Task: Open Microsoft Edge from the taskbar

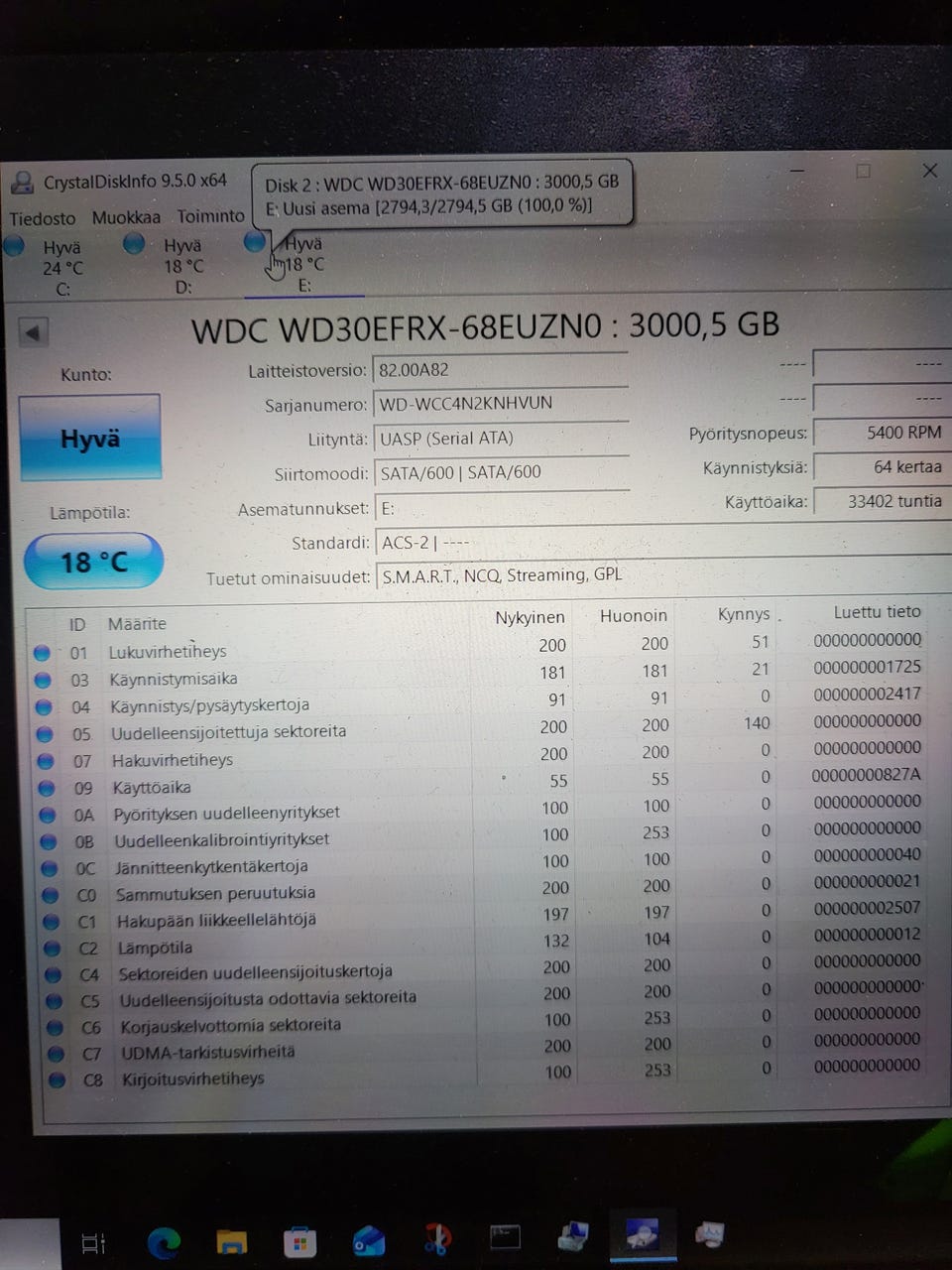Action: coord(164,1242)
